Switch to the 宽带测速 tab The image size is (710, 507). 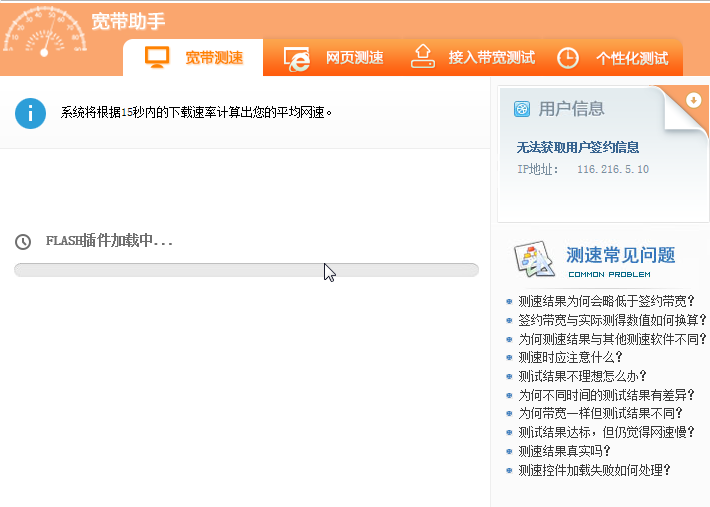pos(193,57)
